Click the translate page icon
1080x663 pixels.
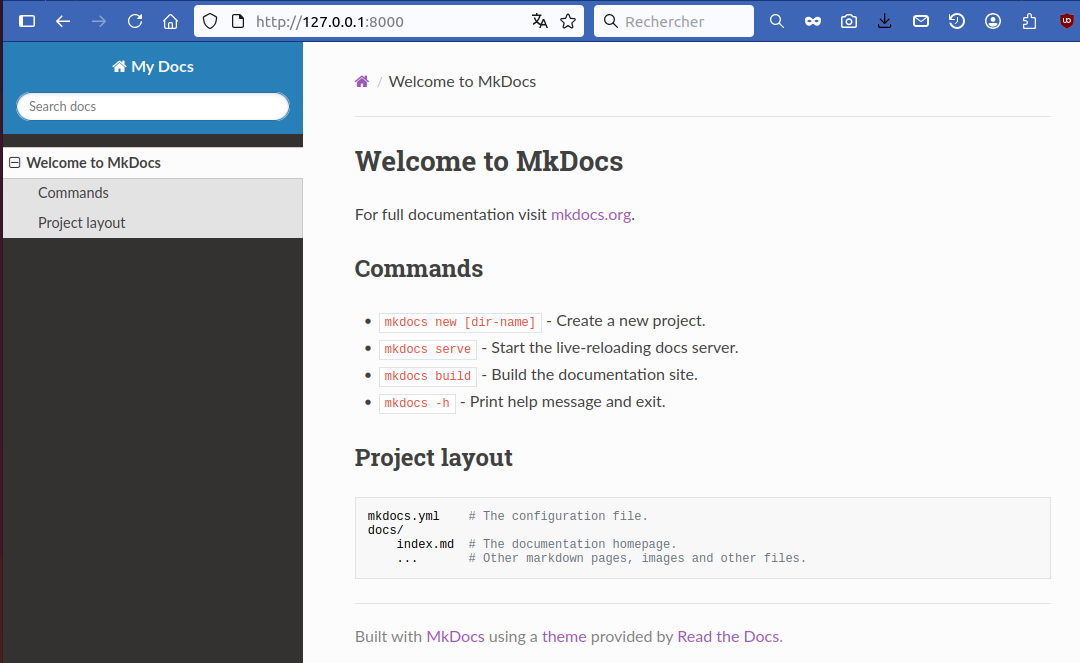(x=540, y=21)
